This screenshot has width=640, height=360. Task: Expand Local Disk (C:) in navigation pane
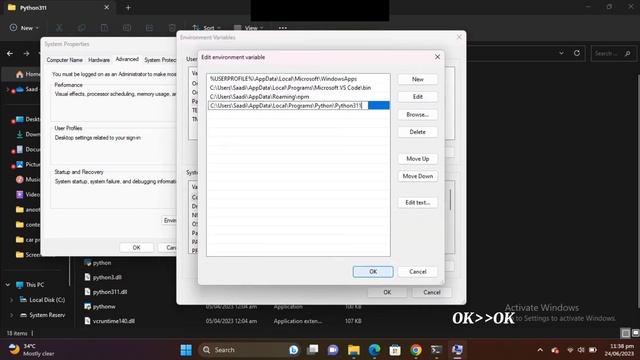pos(11,300)
